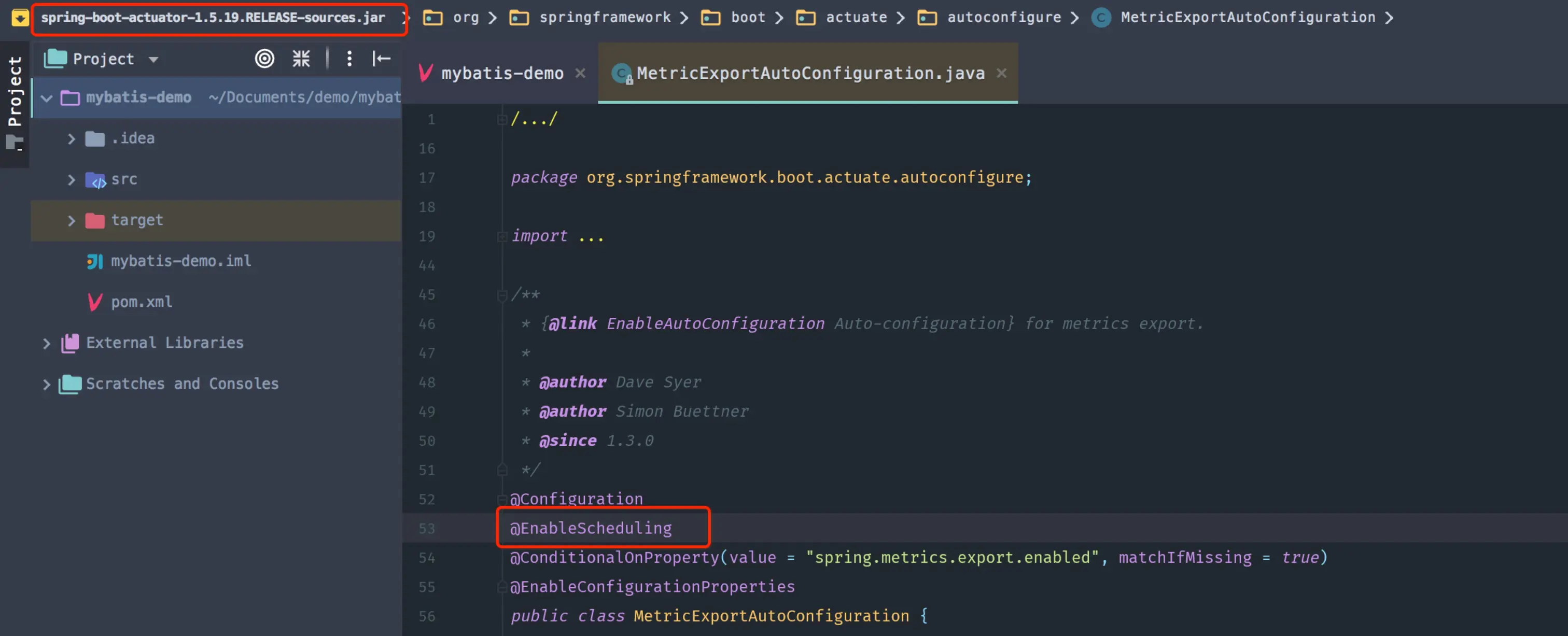Click the @EnableScheduling annotation
1568x636 pixels.
(x=591, y=528)
